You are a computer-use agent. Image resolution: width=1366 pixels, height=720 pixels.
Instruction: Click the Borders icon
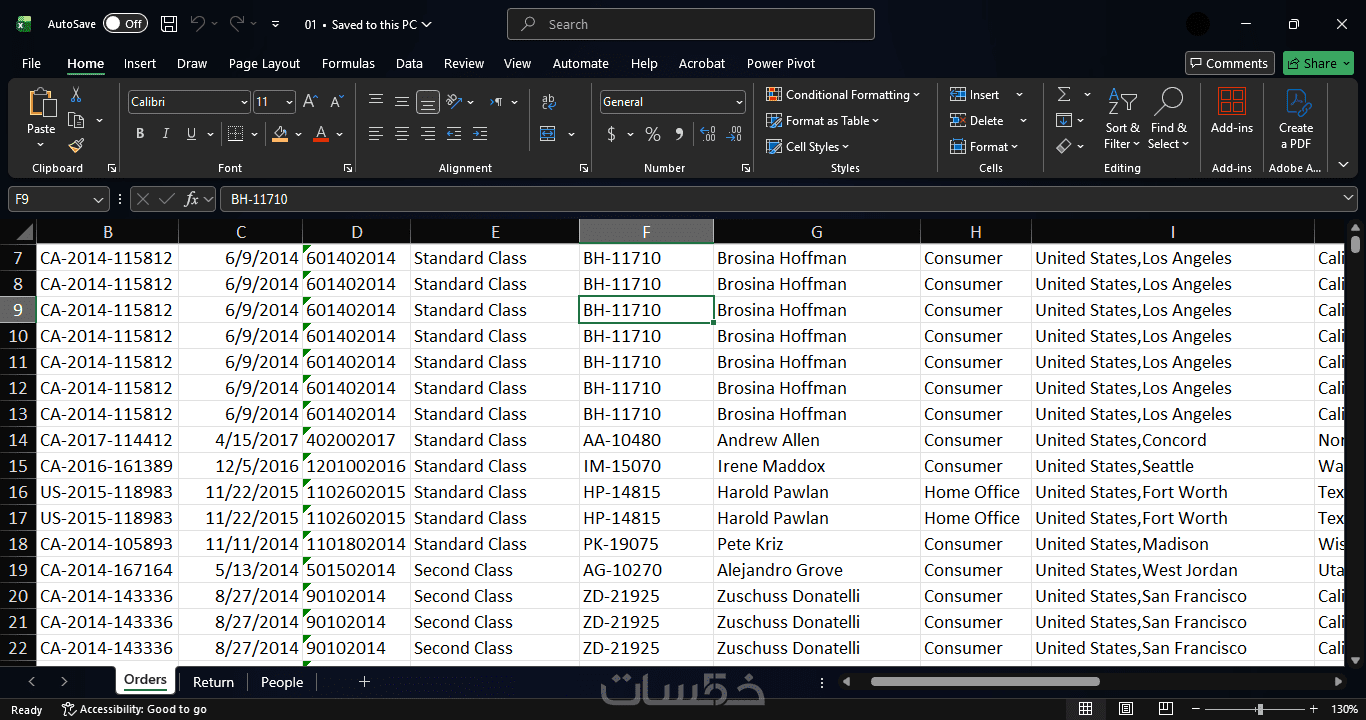(235, 134)
